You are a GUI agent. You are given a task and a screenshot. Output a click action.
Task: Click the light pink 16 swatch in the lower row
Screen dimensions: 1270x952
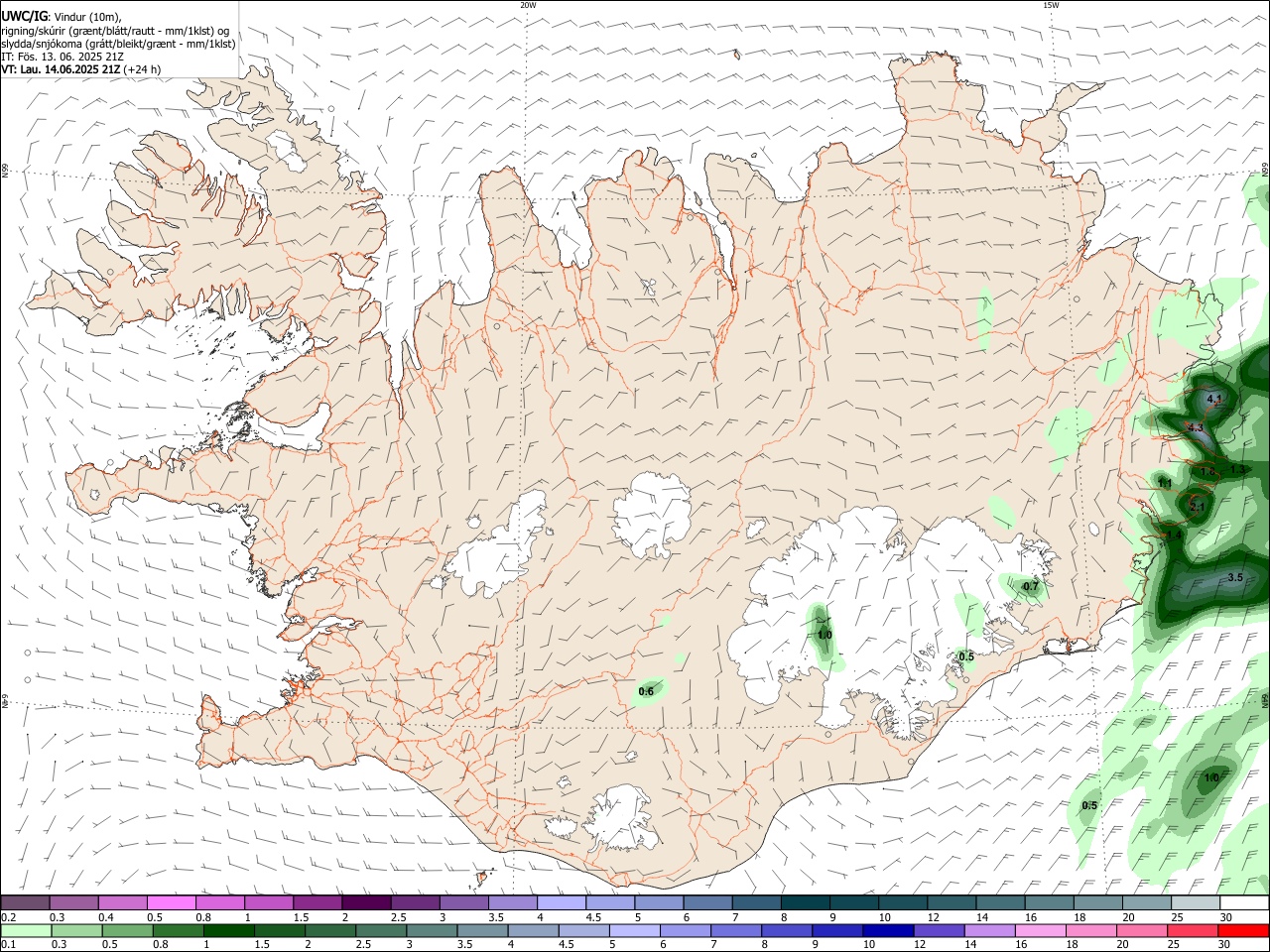1042,930
